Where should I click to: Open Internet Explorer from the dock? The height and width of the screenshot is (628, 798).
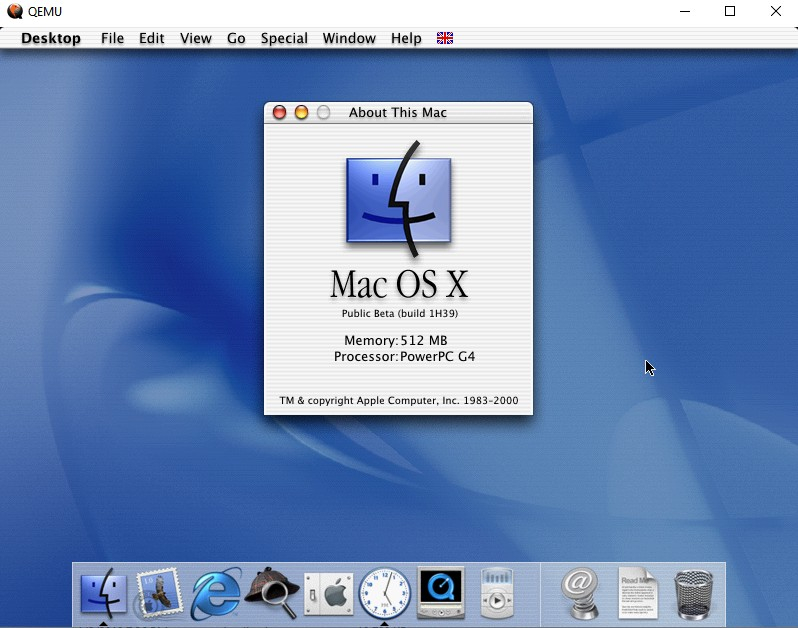pyautogui.click(x=216, y=594)
